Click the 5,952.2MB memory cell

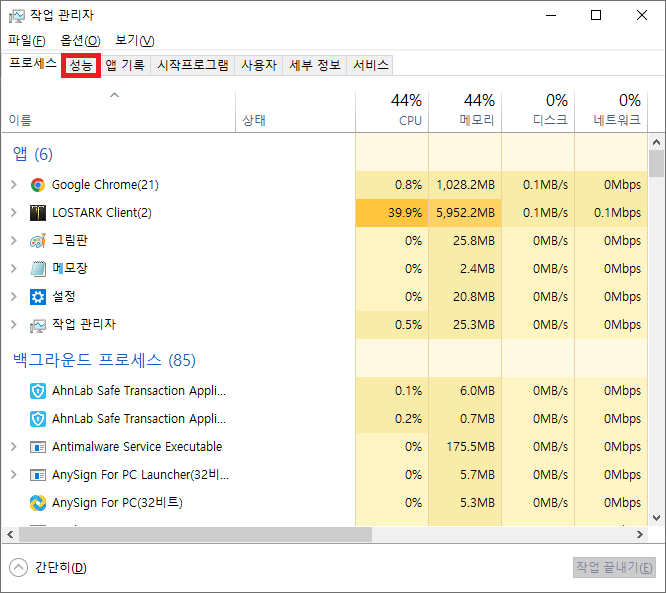coord(465,213)
